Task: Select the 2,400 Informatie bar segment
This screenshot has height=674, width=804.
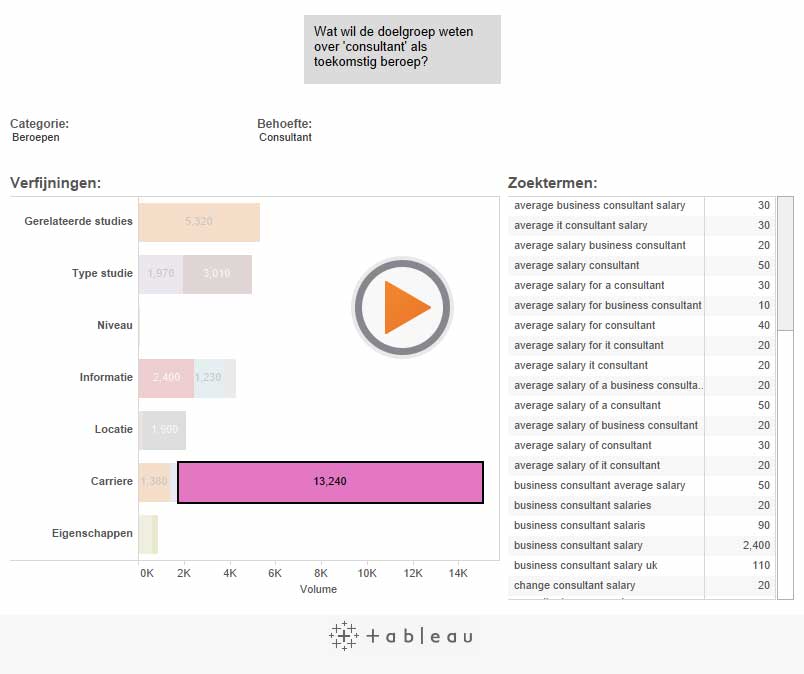Action: 166,378
